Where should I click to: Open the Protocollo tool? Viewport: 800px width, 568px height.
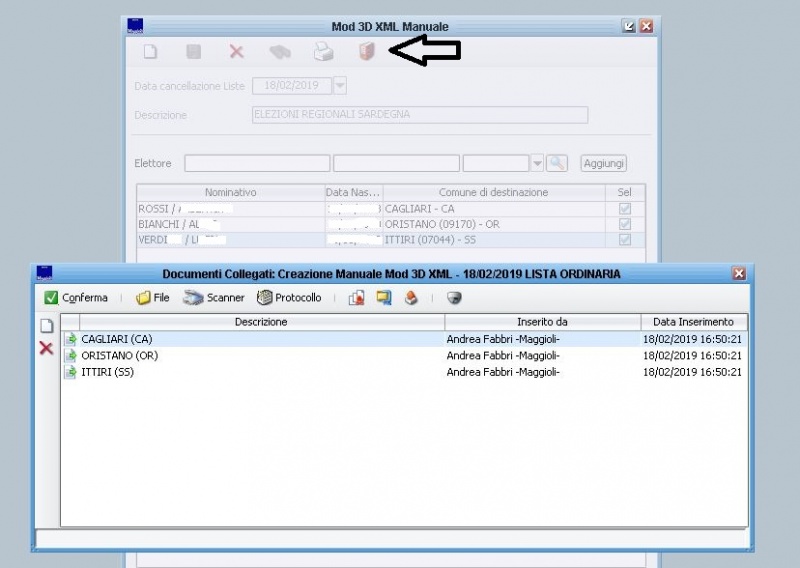(289, 298)
